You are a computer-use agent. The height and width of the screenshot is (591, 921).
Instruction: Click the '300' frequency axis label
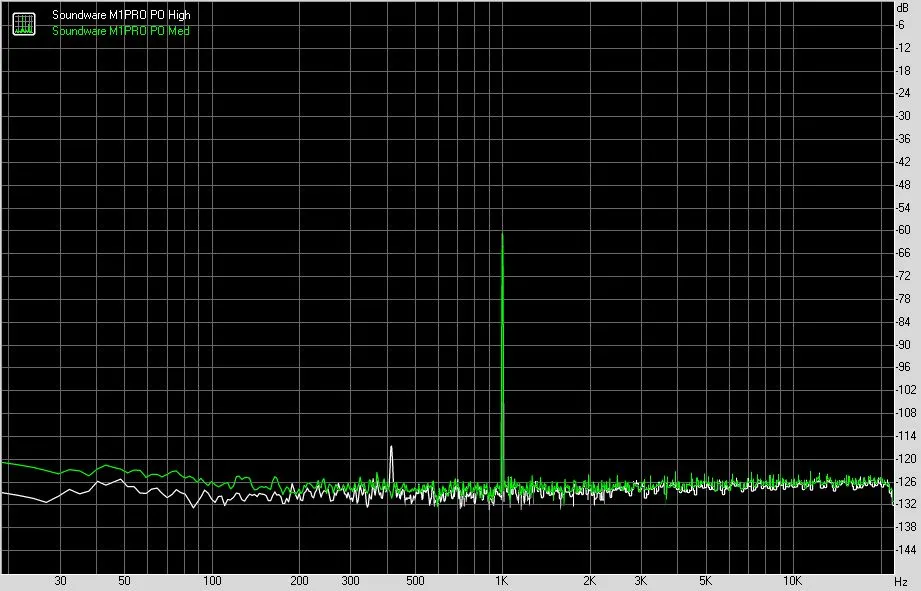(x=350, y=581)
